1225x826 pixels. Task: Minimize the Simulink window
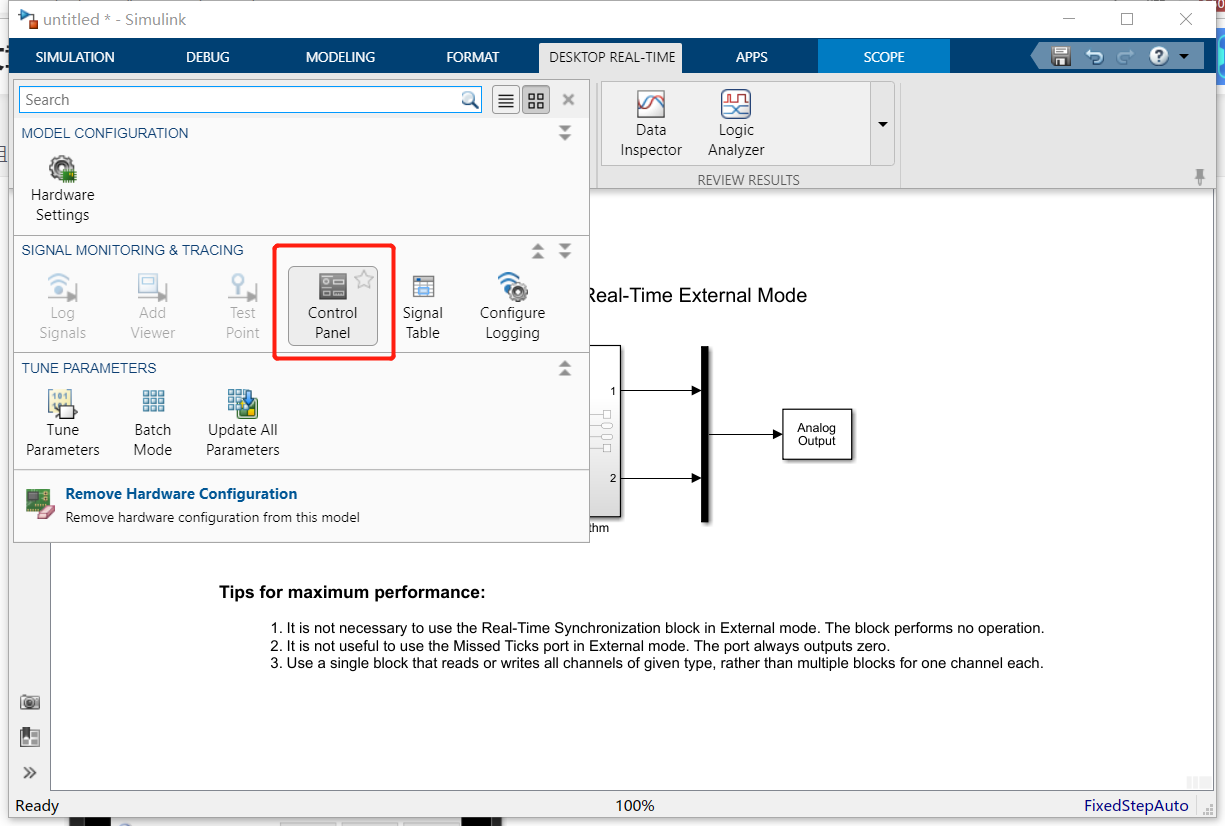[1069, 19]
